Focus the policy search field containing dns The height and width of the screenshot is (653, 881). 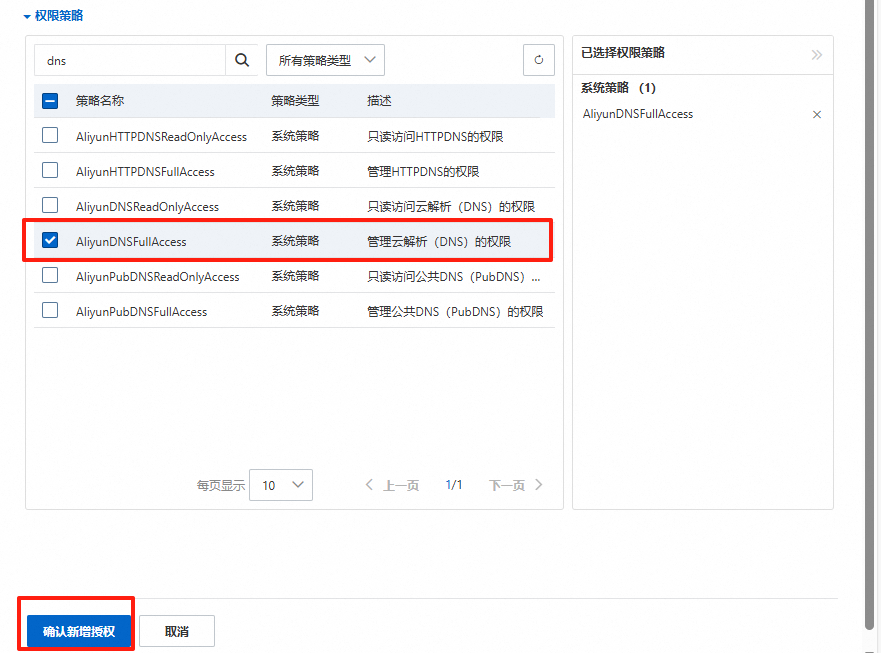point(130,60)
